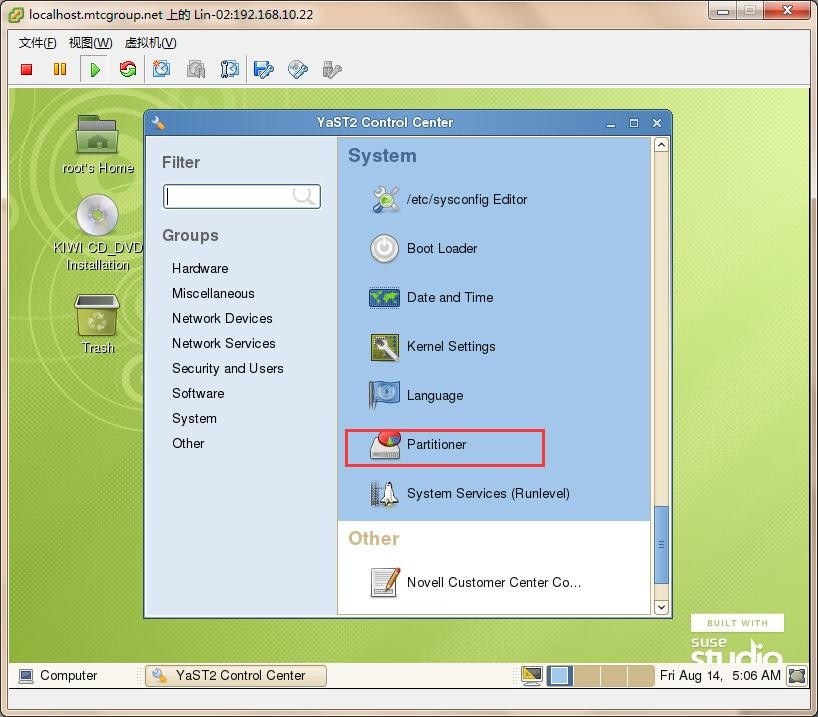Select the Hardware group
This screenshot has width=818, height=717.
pyautogui.click(x=200, y=269)
